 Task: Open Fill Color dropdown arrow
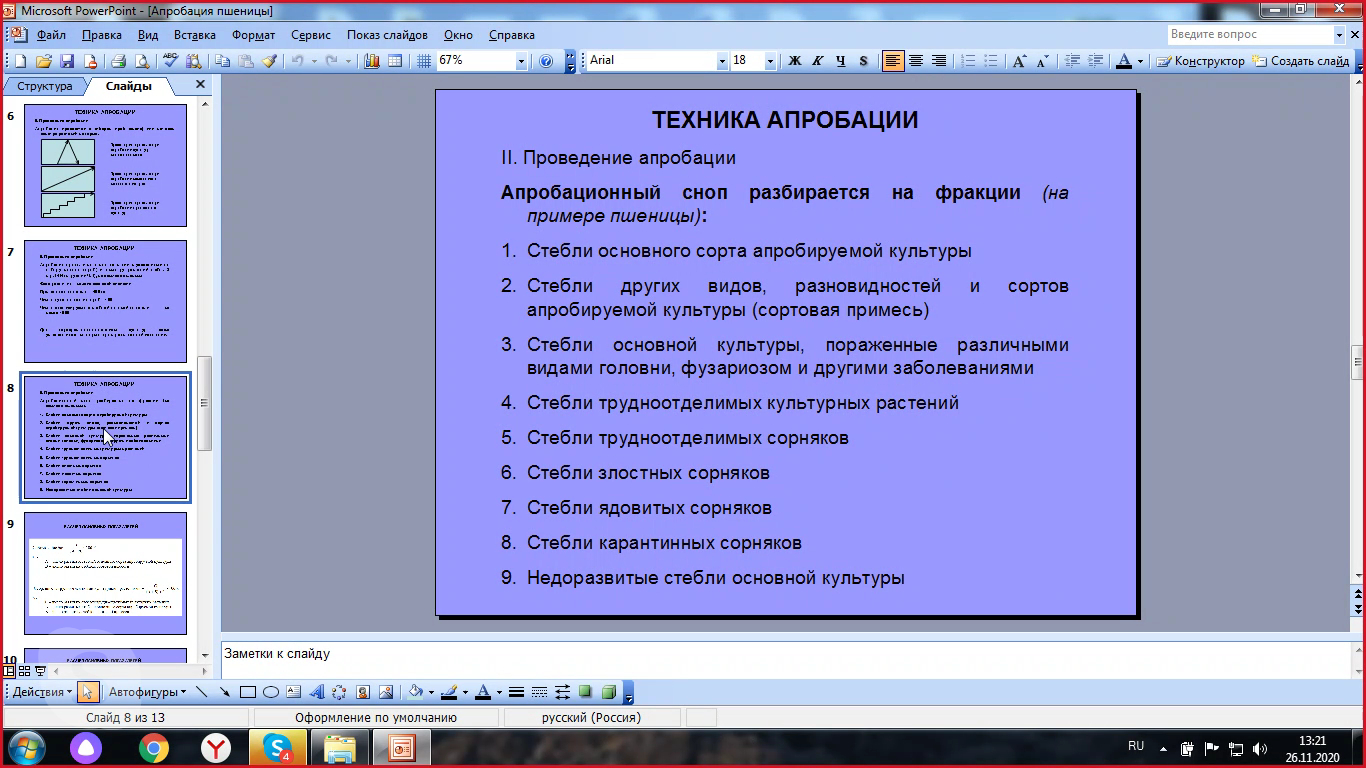coord(431,692)
